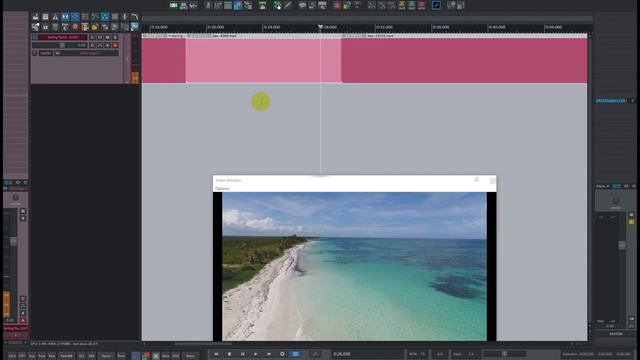Image resolution: width=640 pixels, height=360 pixels.
Task: Click the cyan-magenta highlighted icon in the top toolbar
Action: (x=238, y=5)
